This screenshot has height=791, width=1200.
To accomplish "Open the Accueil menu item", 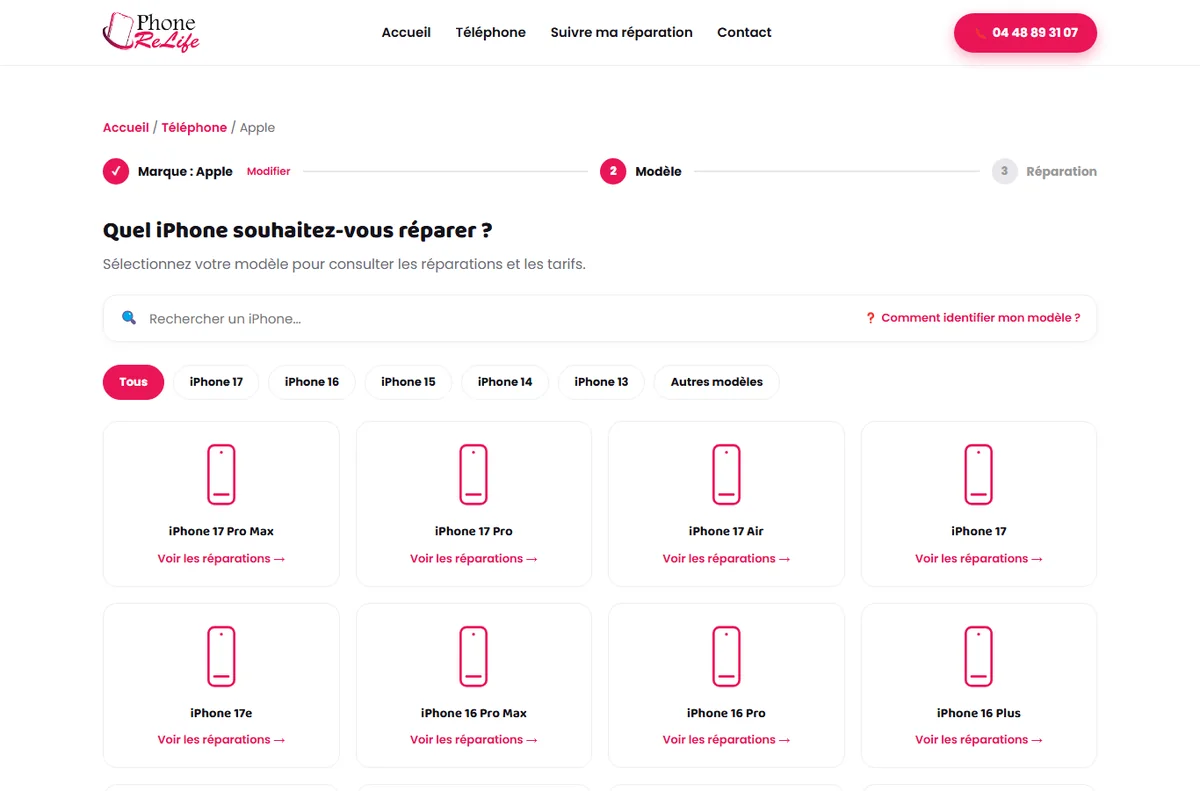I will click(406, 32).
